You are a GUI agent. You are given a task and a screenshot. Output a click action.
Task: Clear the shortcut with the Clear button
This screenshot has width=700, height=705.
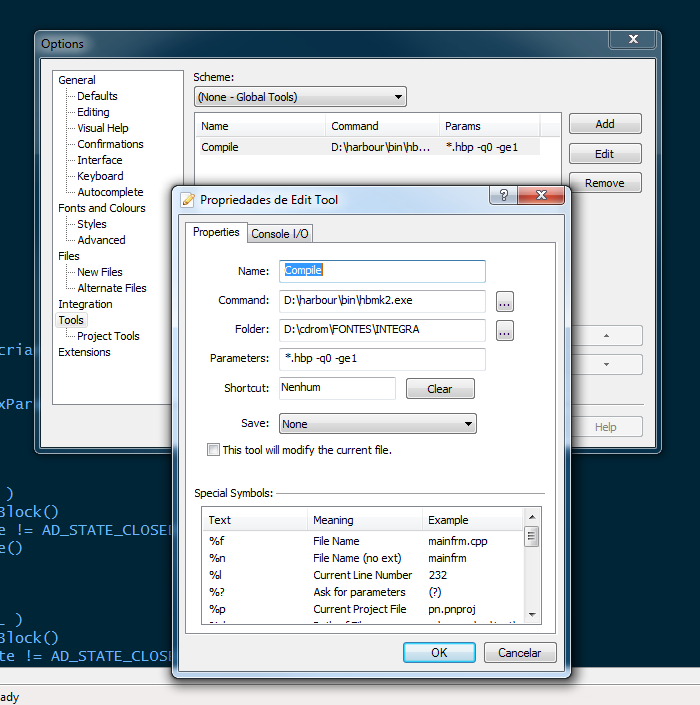click(440, 389)
